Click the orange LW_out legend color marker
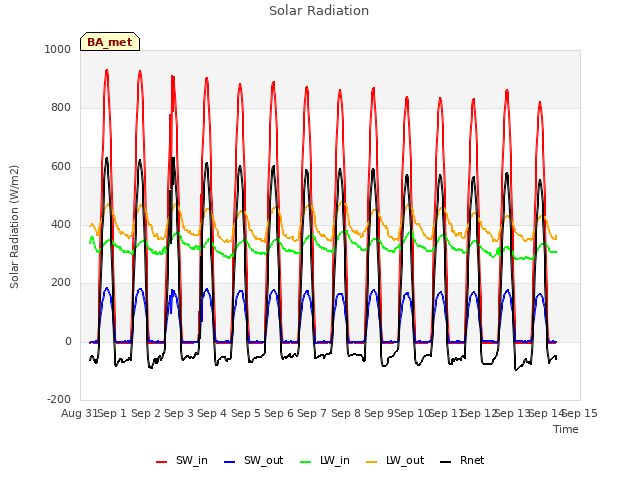Screen dimensions: 640x480 (372, 462)
